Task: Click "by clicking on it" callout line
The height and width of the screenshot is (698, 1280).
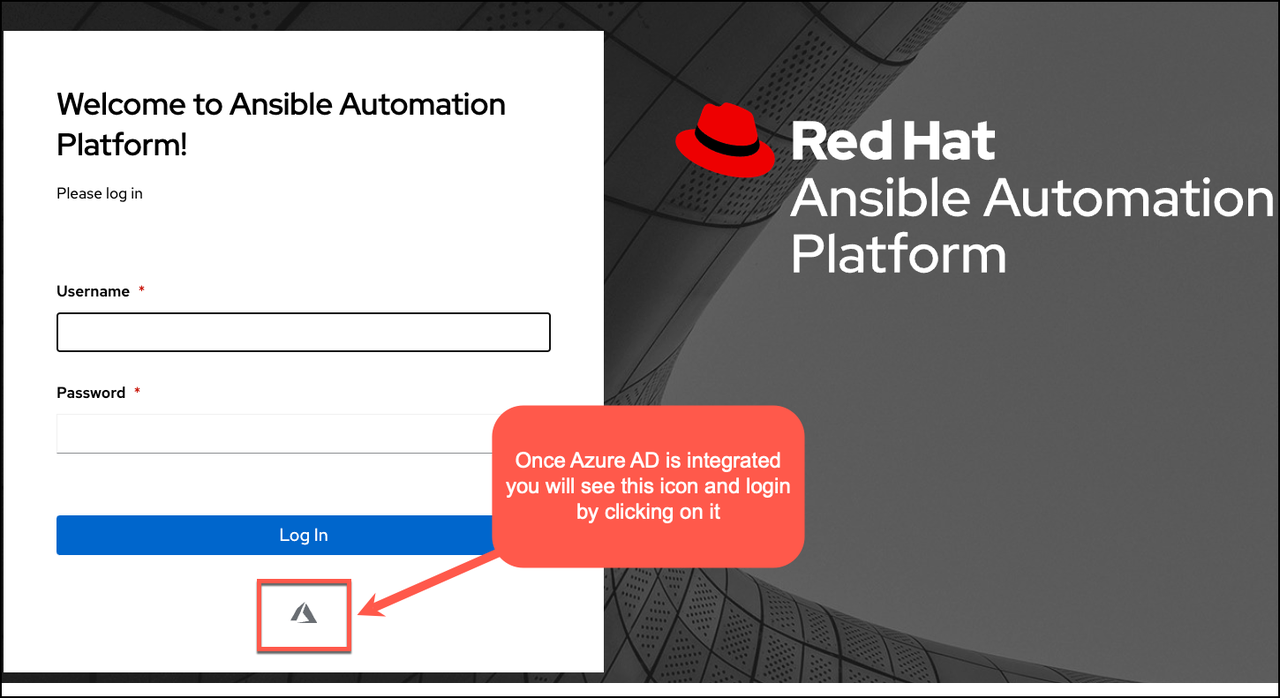Action: point(648,513)
